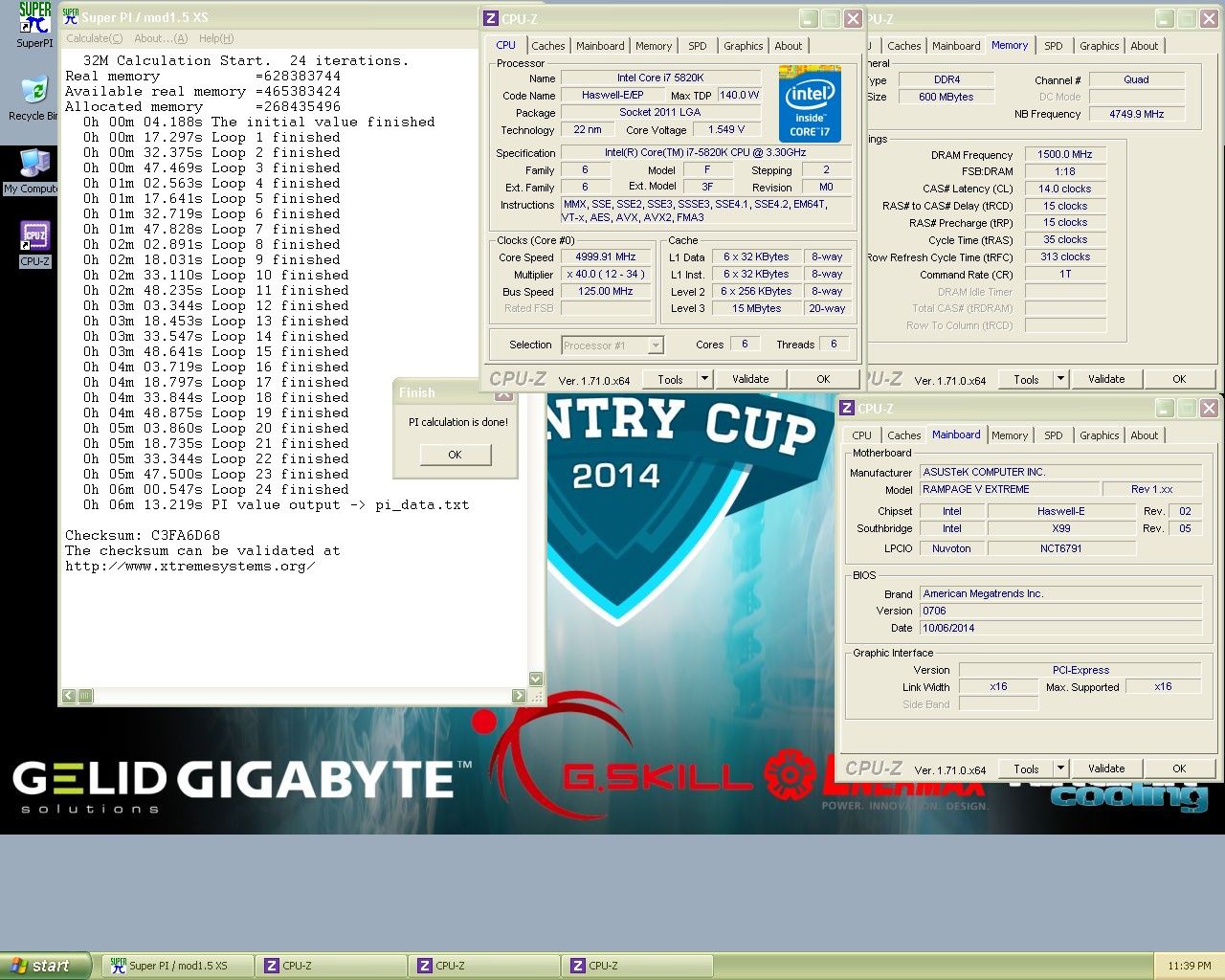The image size is (1225, 980).
Task: Switch to first CPU-Z taskbar button
Action: 330,966
